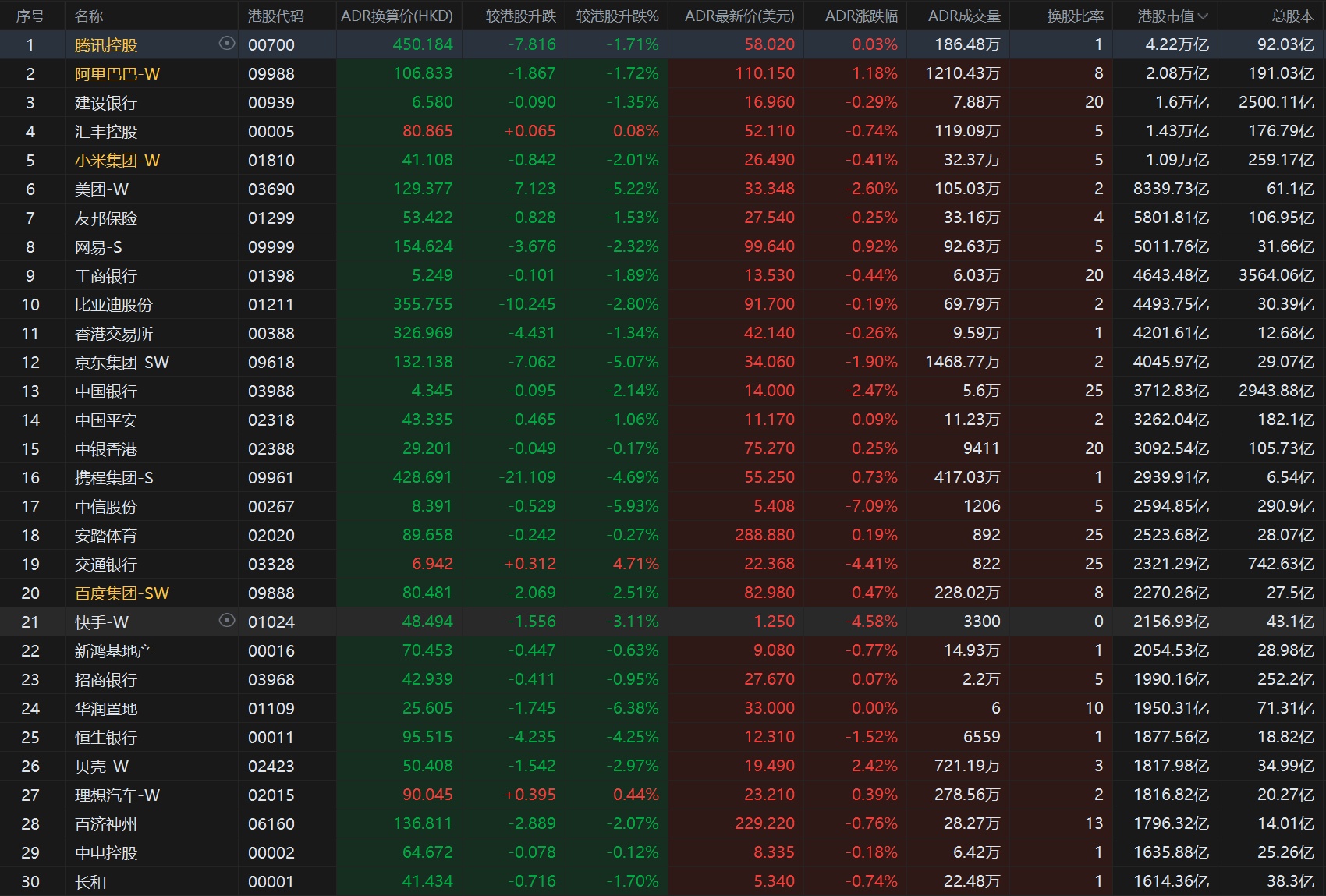Sort by 较港股升跌% column header
The width and height of the screenshot is (1326, 896).
(x=617, y=16)
